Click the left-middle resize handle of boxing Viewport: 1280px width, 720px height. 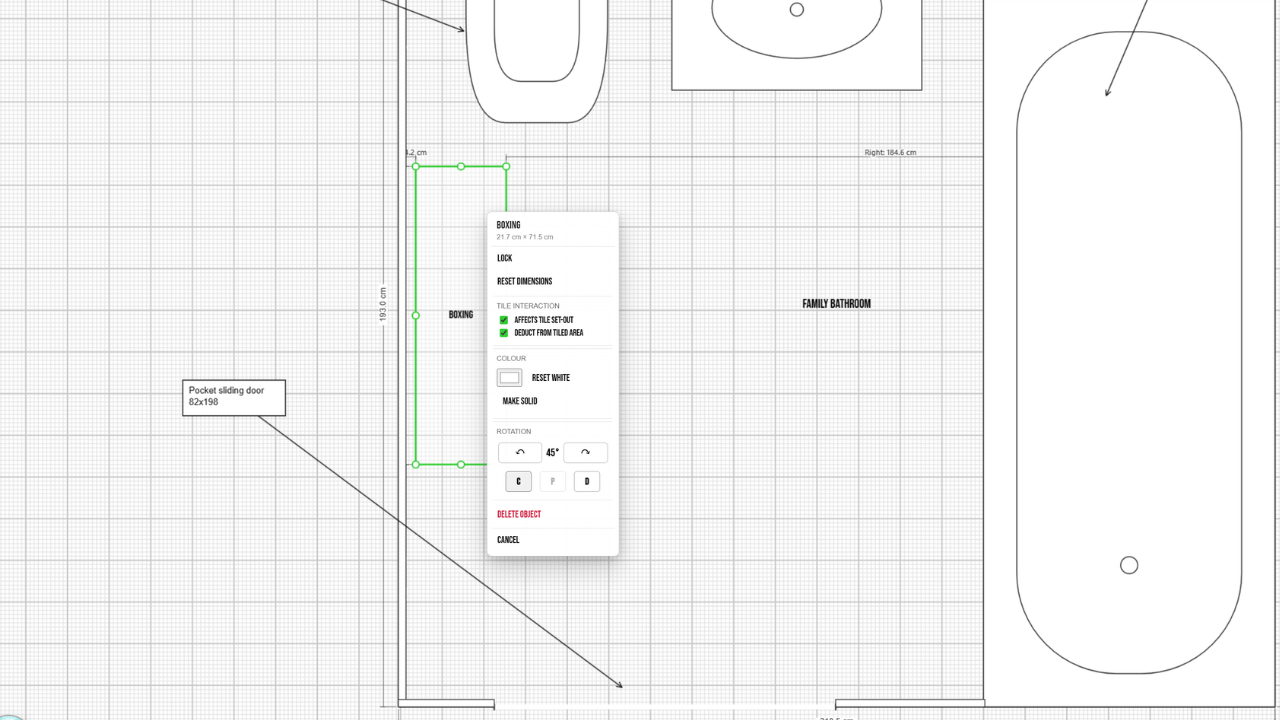click(416, 315)
